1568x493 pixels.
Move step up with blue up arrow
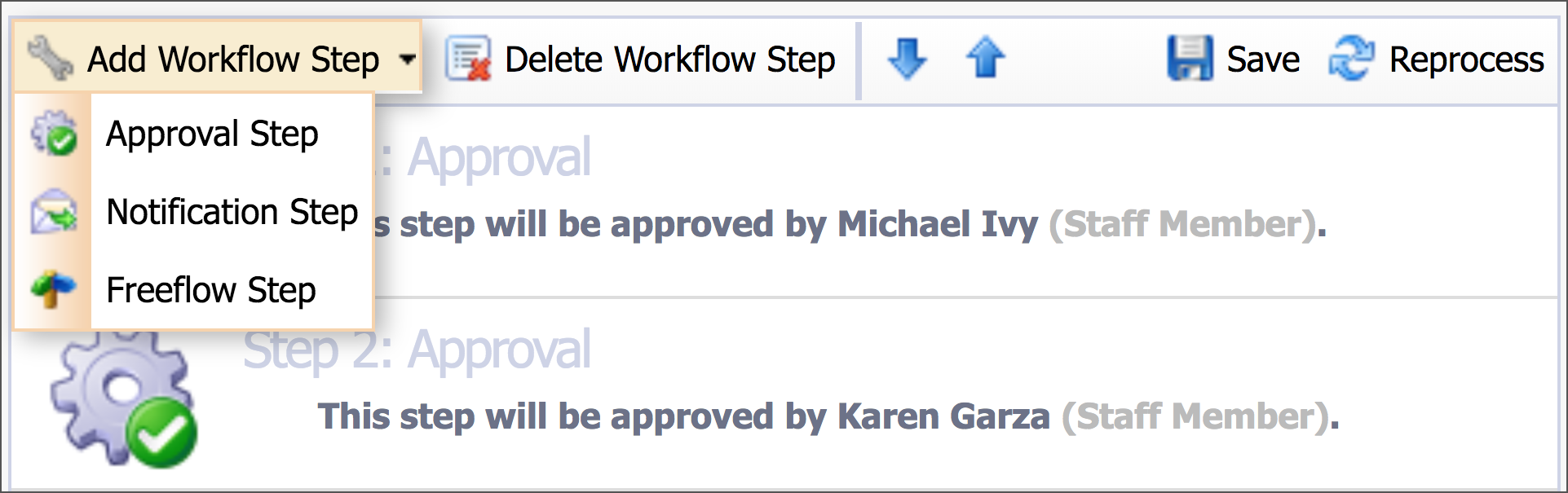coord(985,58)
